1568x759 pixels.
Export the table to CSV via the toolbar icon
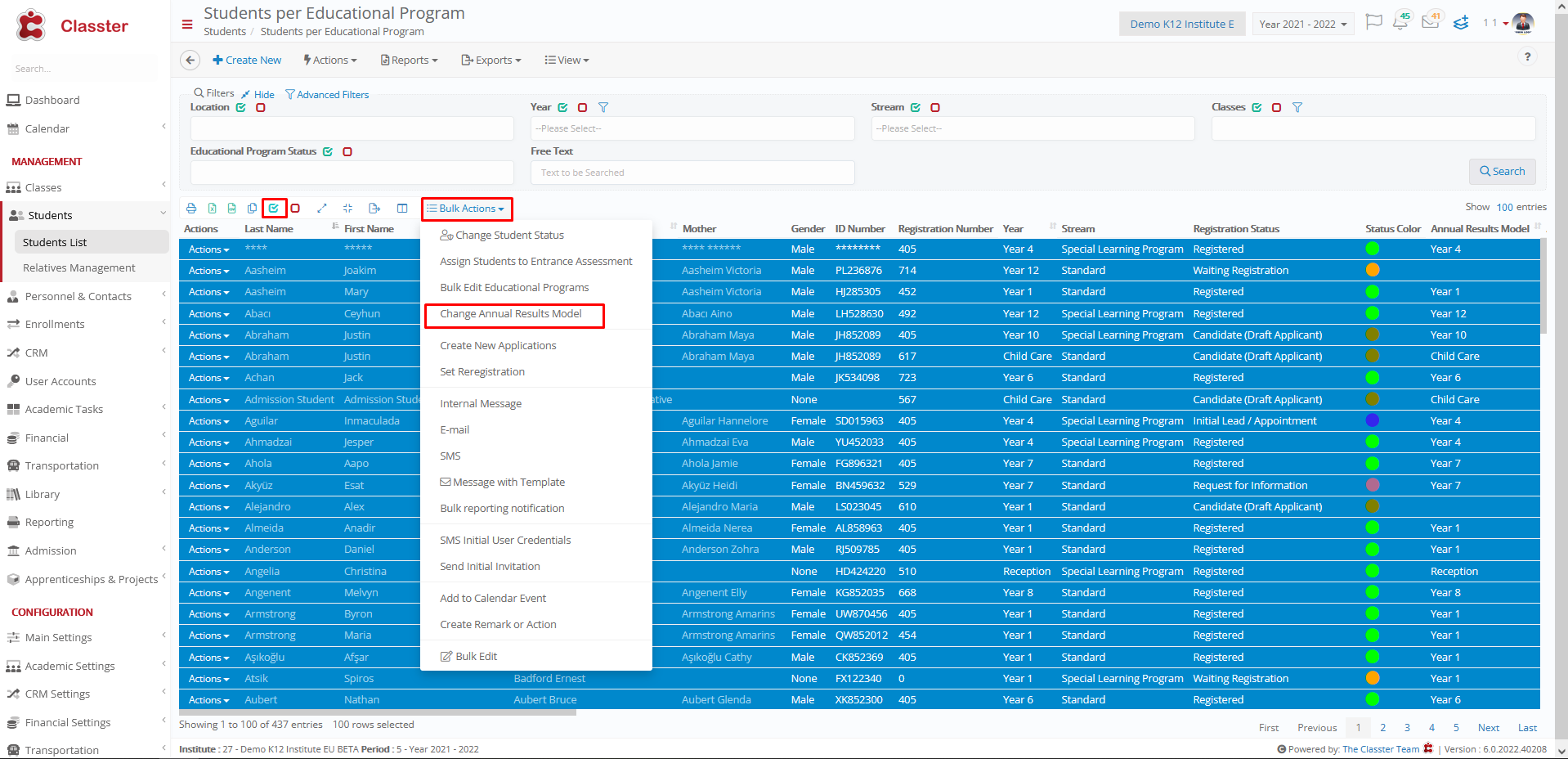pyautogui.click(x=232, y=209)
